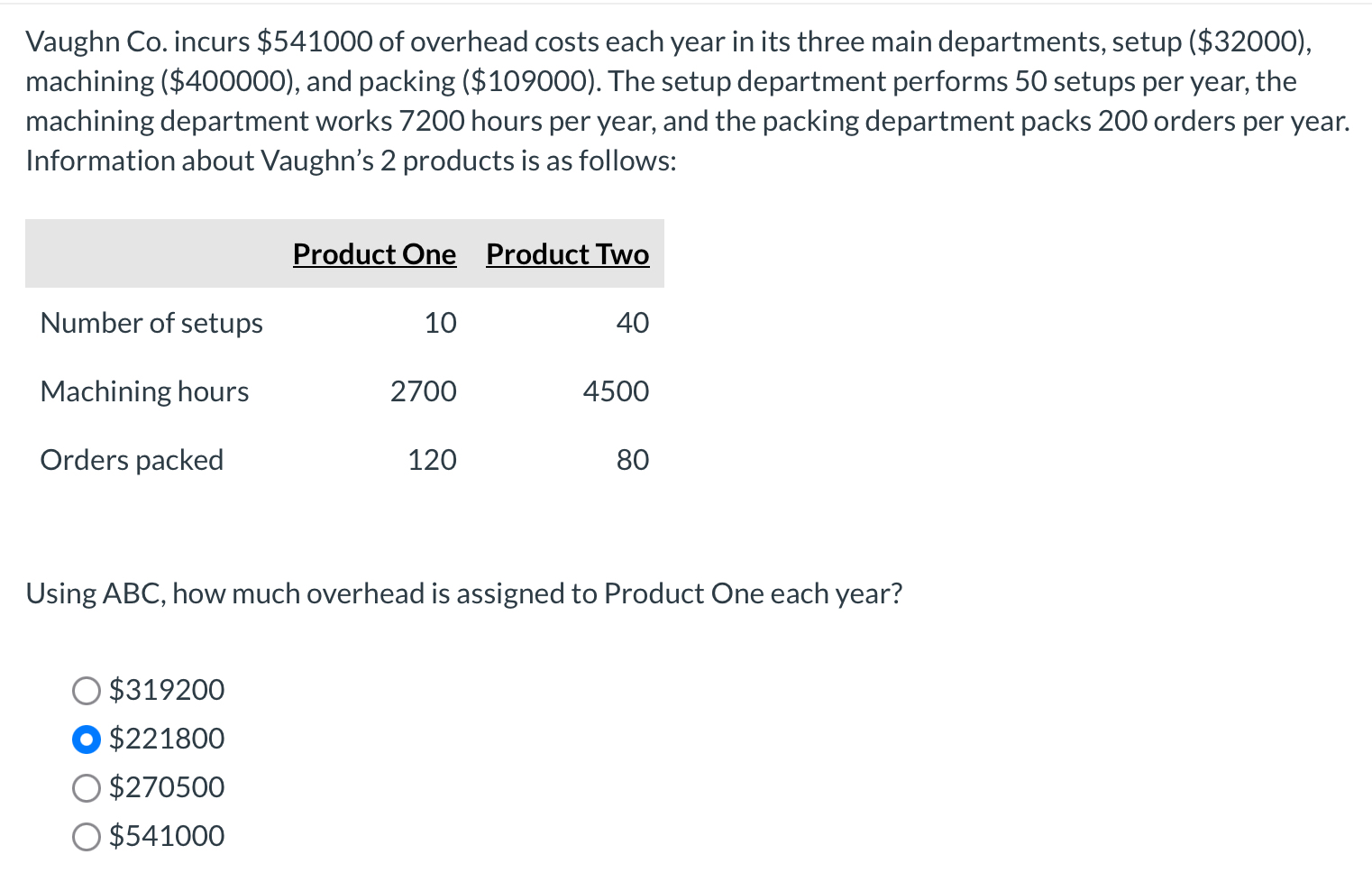Select the $221800 radio button
The height and width of the screenshot is (873, 1372).
coord(86,739)
